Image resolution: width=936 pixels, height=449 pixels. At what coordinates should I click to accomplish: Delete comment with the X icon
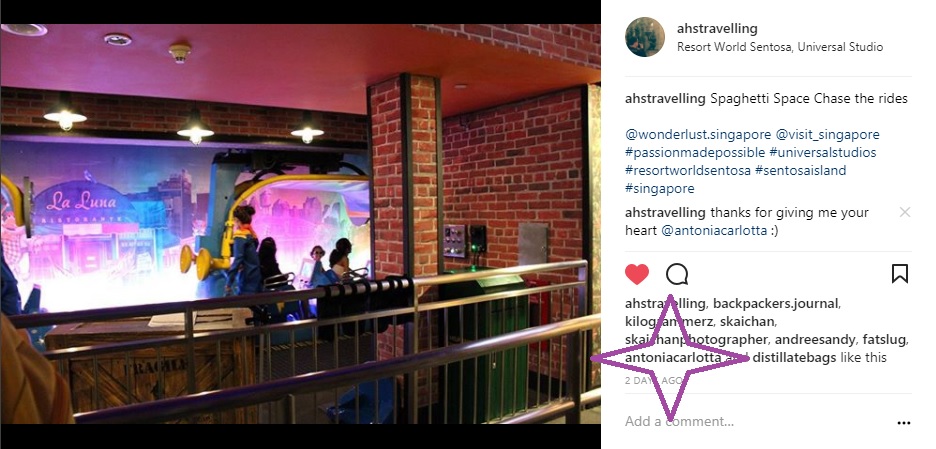click(905, 212)
